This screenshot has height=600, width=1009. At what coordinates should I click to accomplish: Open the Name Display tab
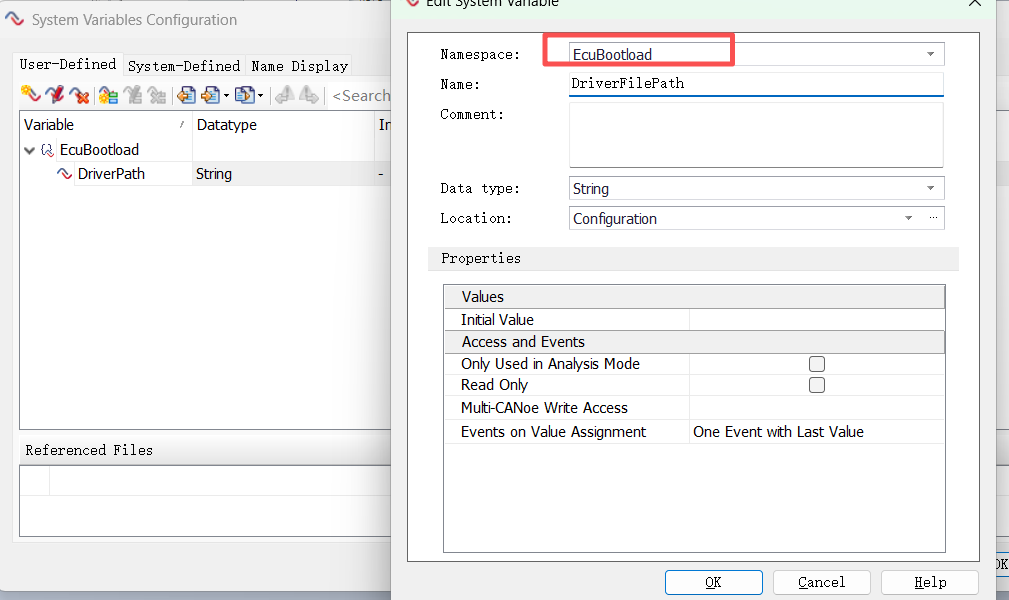[299, 66]
